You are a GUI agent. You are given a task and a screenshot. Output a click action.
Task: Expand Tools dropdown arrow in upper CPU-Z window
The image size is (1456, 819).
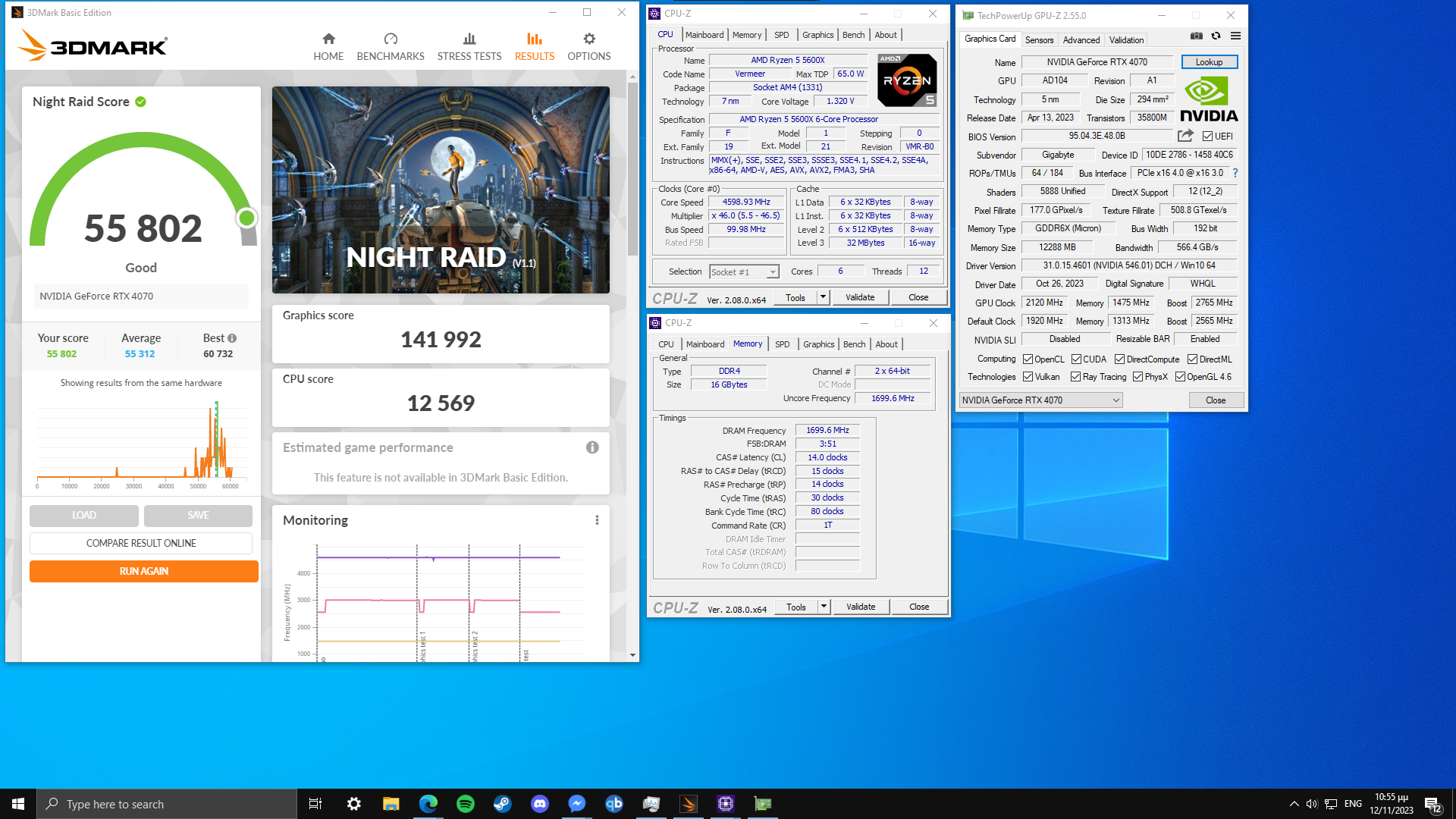(823, 297)
